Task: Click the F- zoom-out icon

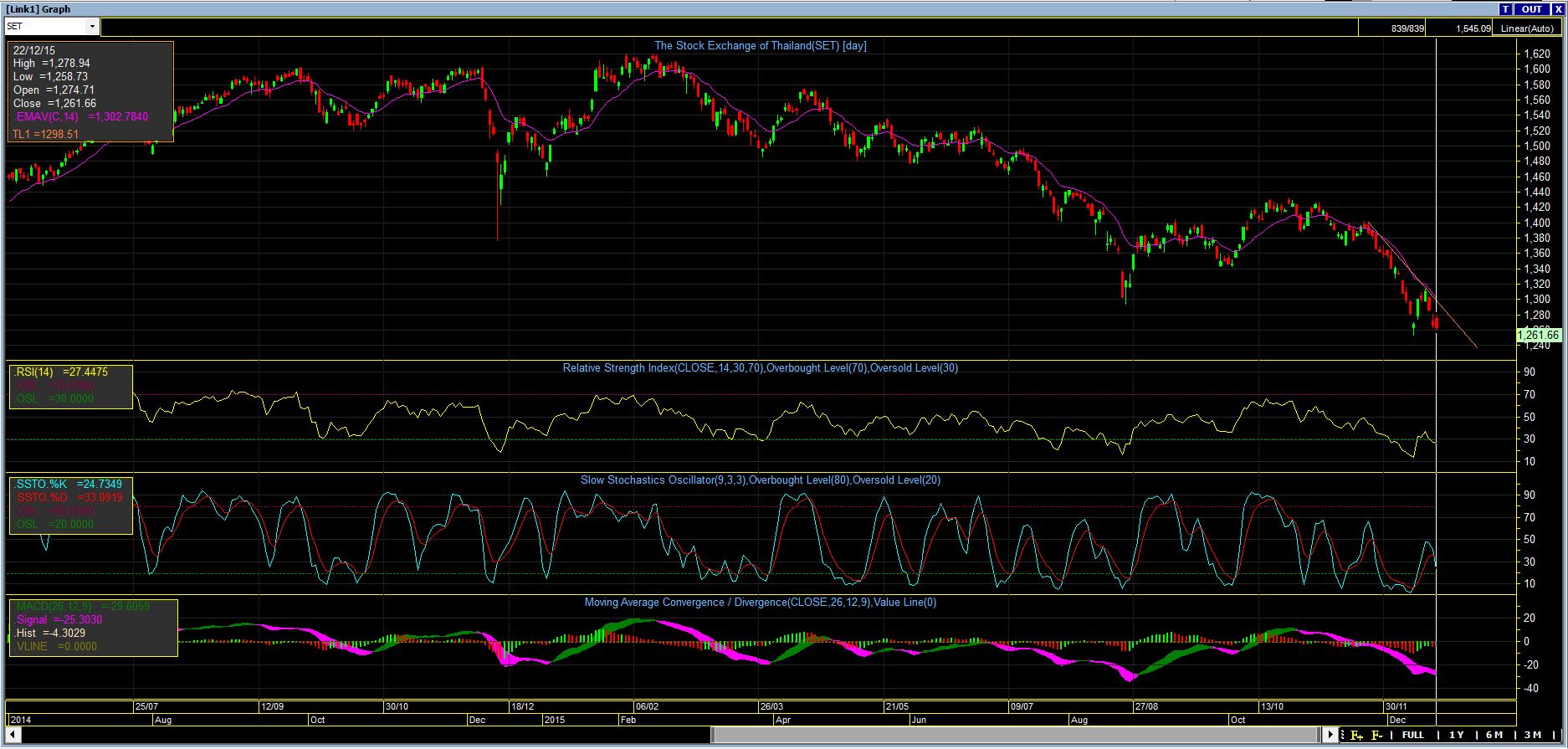Action: [1376, 735]
